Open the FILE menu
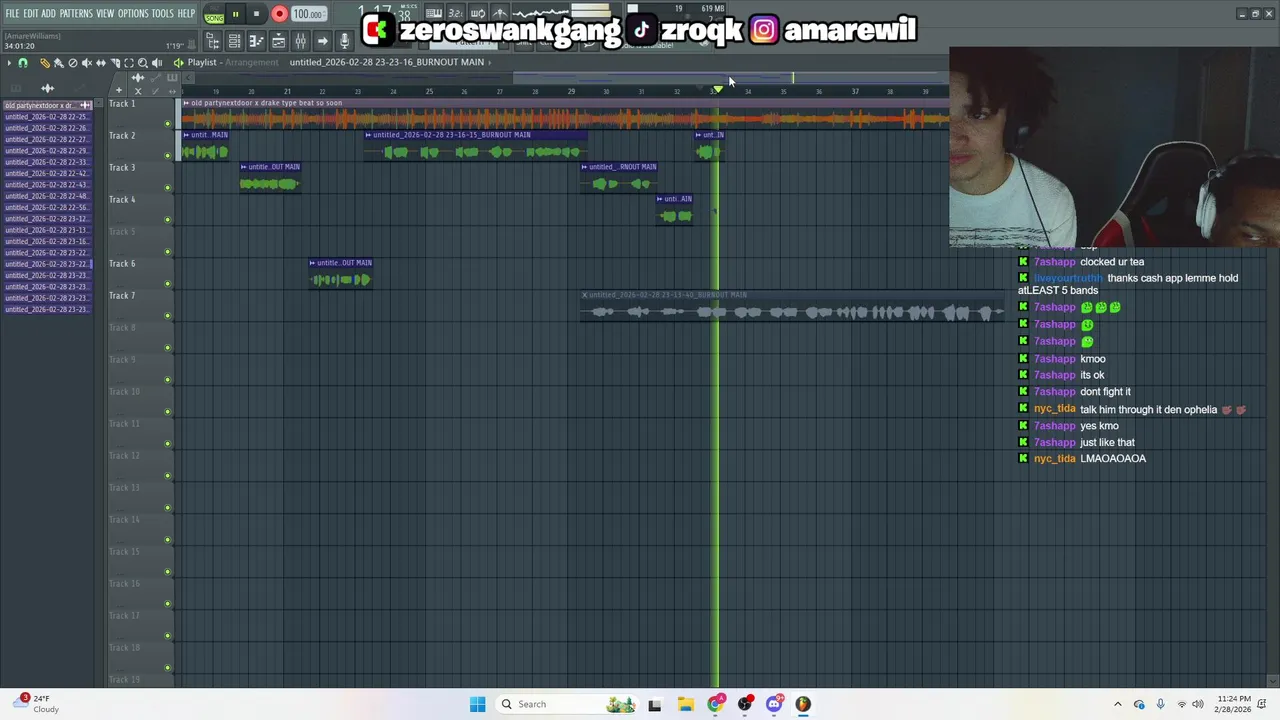The width and height of the screenshot is (1280, 720). click(x=12, y=13)
